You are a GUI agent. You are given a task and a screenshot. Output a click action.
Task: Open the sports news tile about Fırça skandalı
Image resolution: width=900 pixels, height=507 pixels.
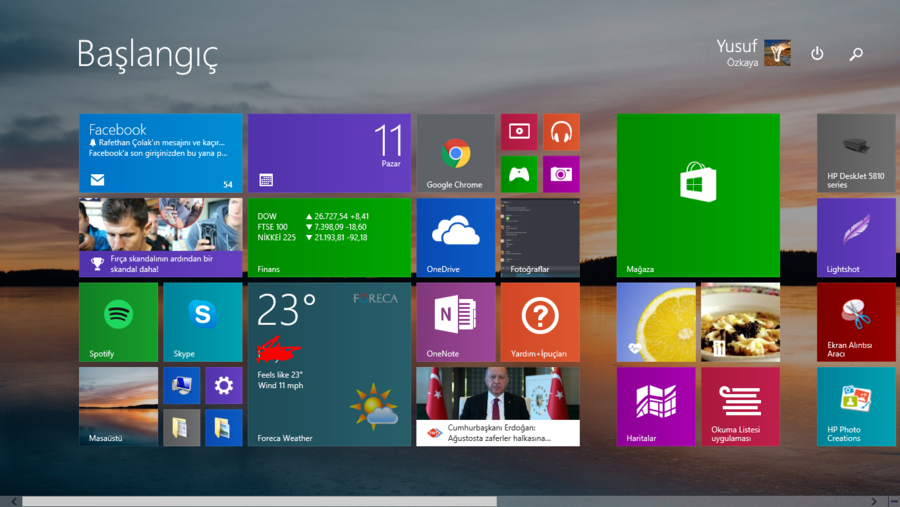tap(161, 238)
